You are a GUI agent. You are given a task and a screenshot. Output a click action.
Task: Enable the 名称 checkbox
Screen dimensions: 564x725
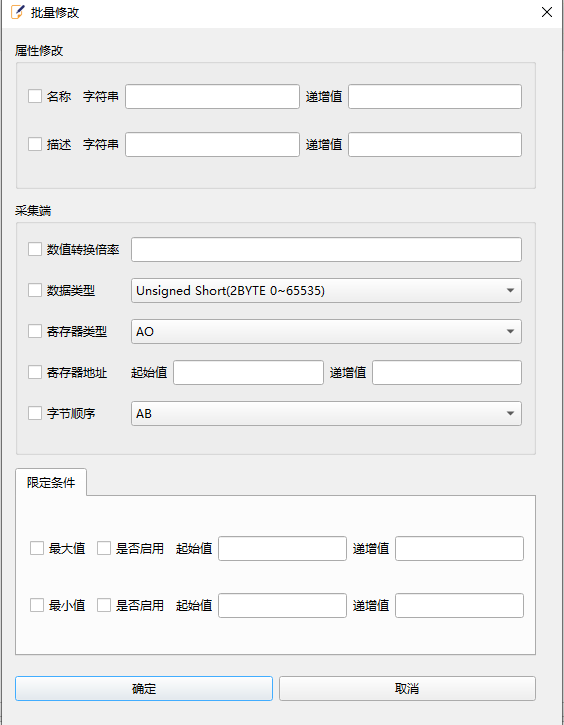pyautogui.click(x=35, y=96)
